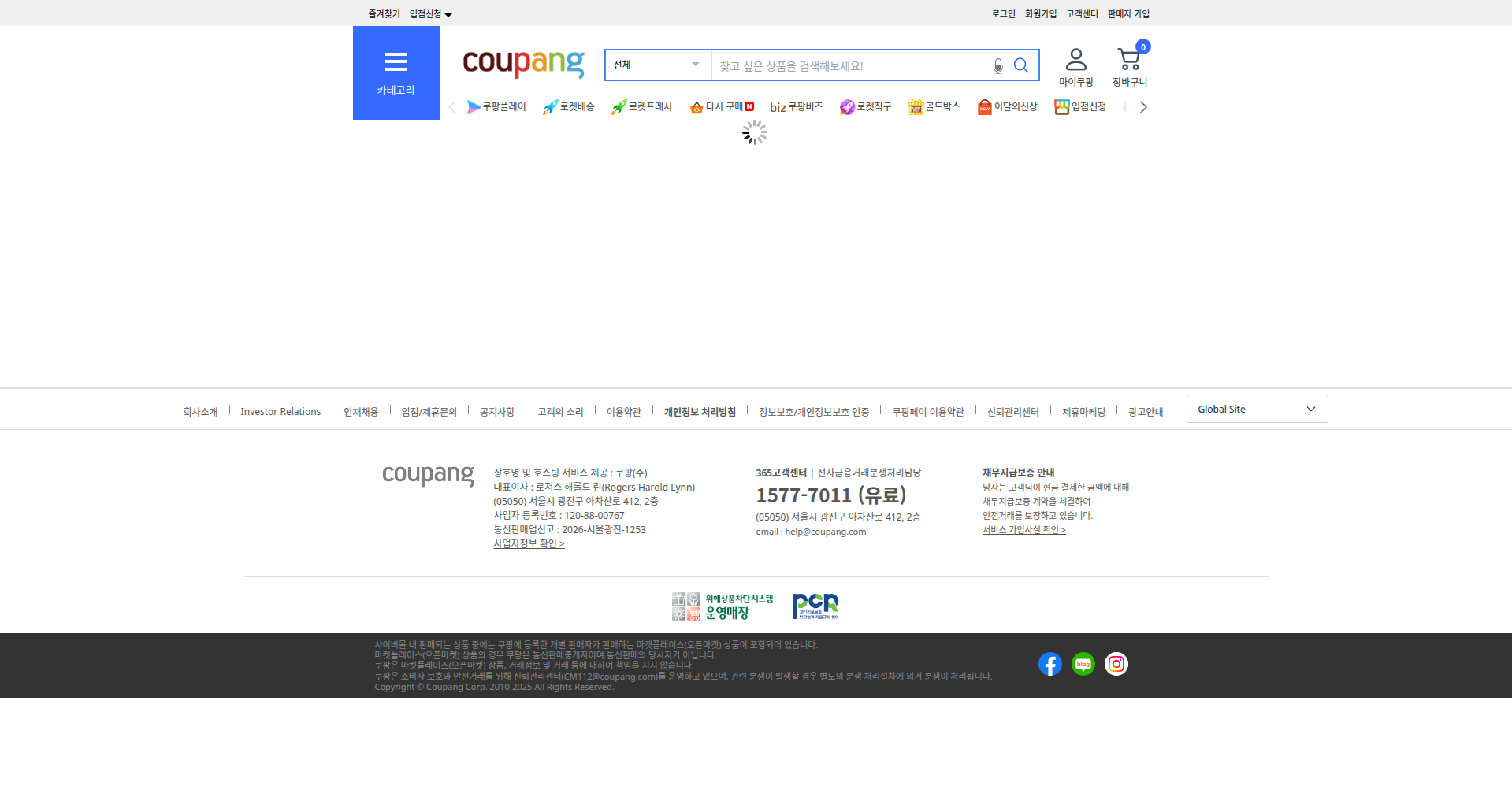Open the Global Site dropdown
Image resolution: width=1512 pixels, height=786 pixels.
coord(1257,409)
